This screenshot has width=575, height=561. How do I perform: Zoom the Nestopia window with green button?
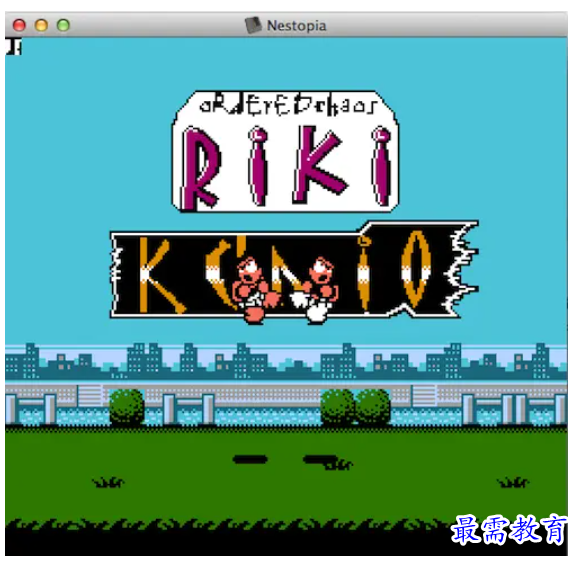coord(63,25)
